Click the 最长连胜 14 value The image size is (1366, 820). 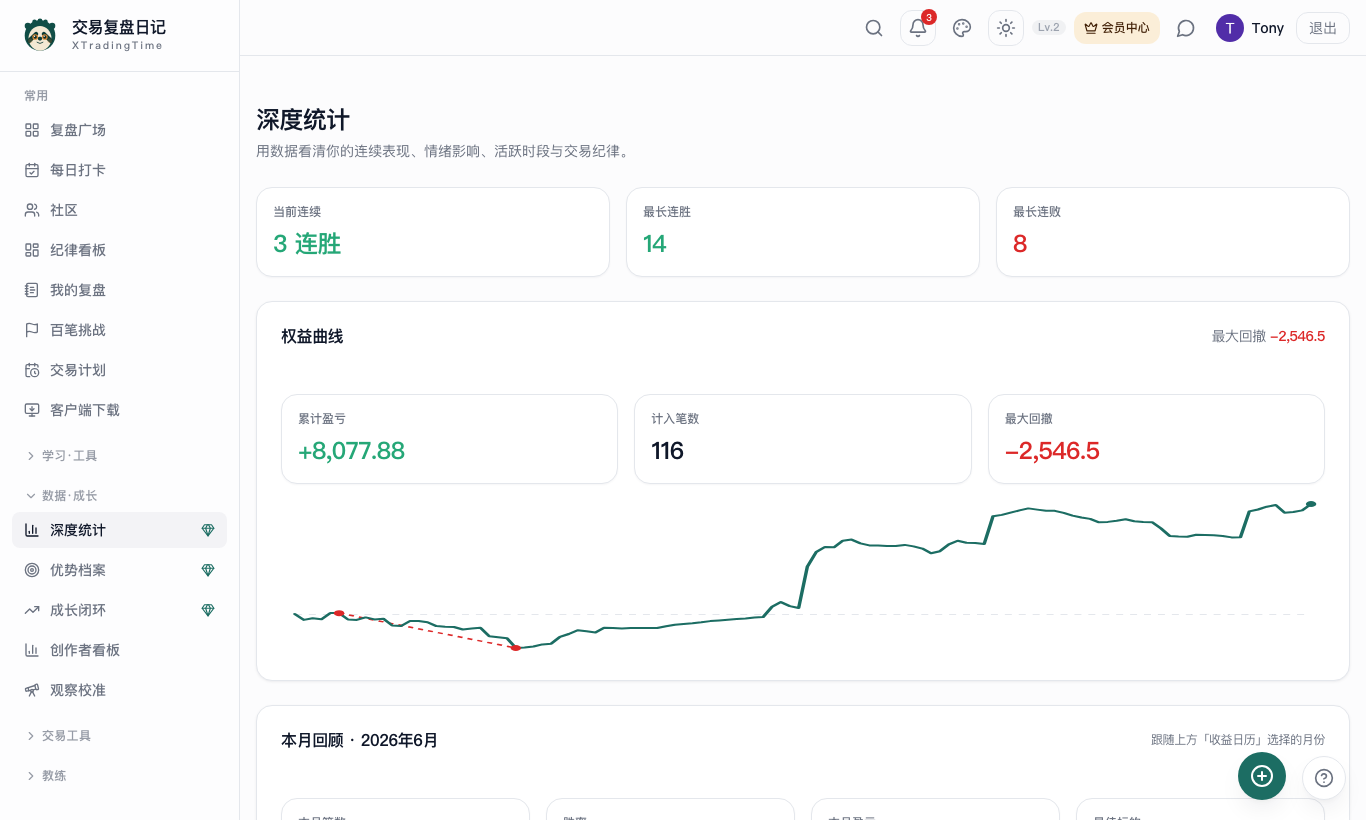(655, 244)
